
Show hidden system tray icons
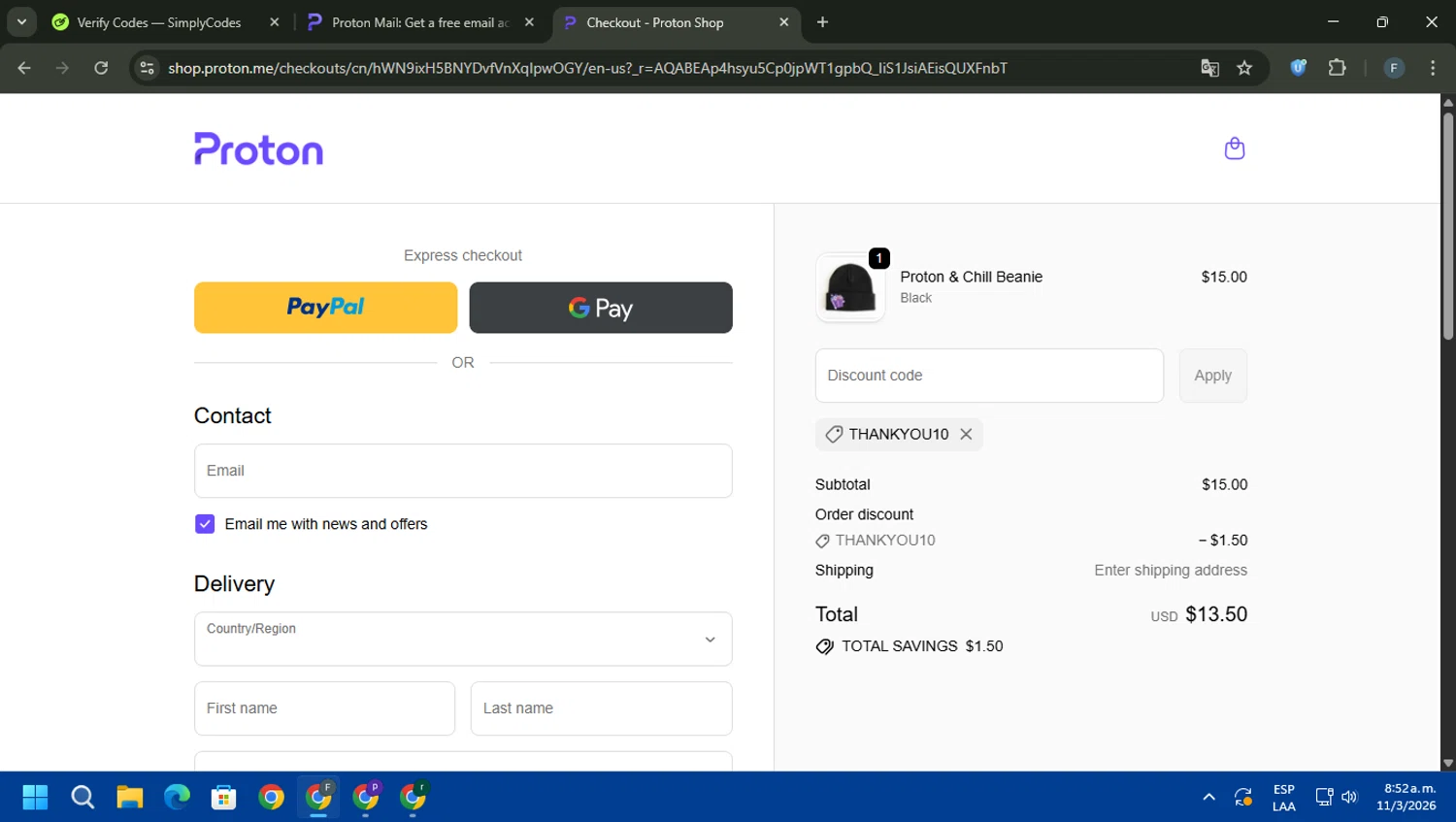(1208, 798)
